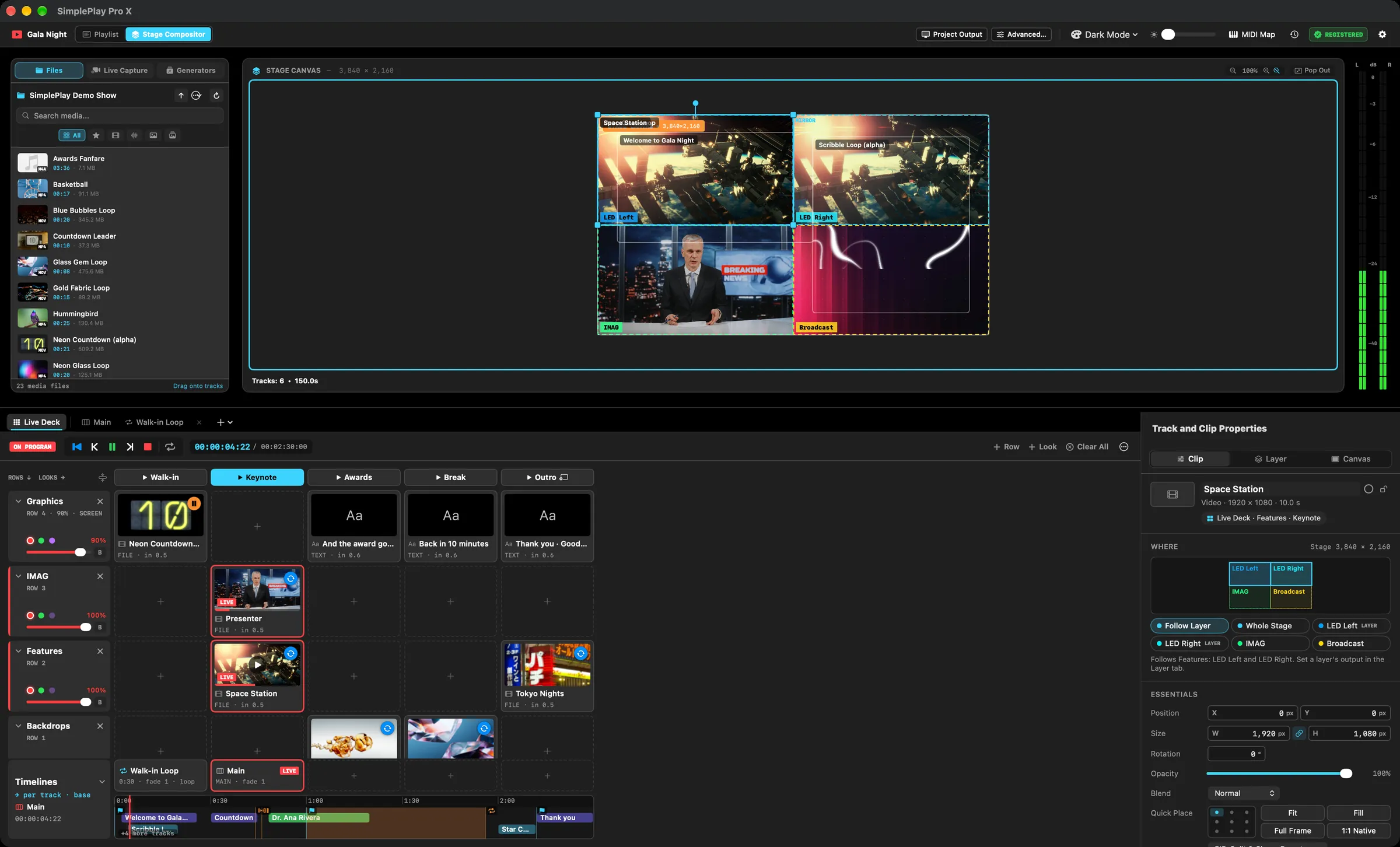This screenshot has width=1400, height=847.
Task: Expand the Timelines section chevron
Action: click(x=101, y=782)
